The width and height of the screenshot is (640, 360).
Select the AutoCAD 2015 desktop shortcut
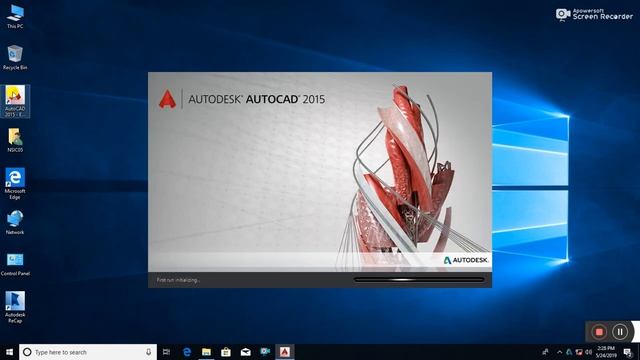tap(15, 101)
